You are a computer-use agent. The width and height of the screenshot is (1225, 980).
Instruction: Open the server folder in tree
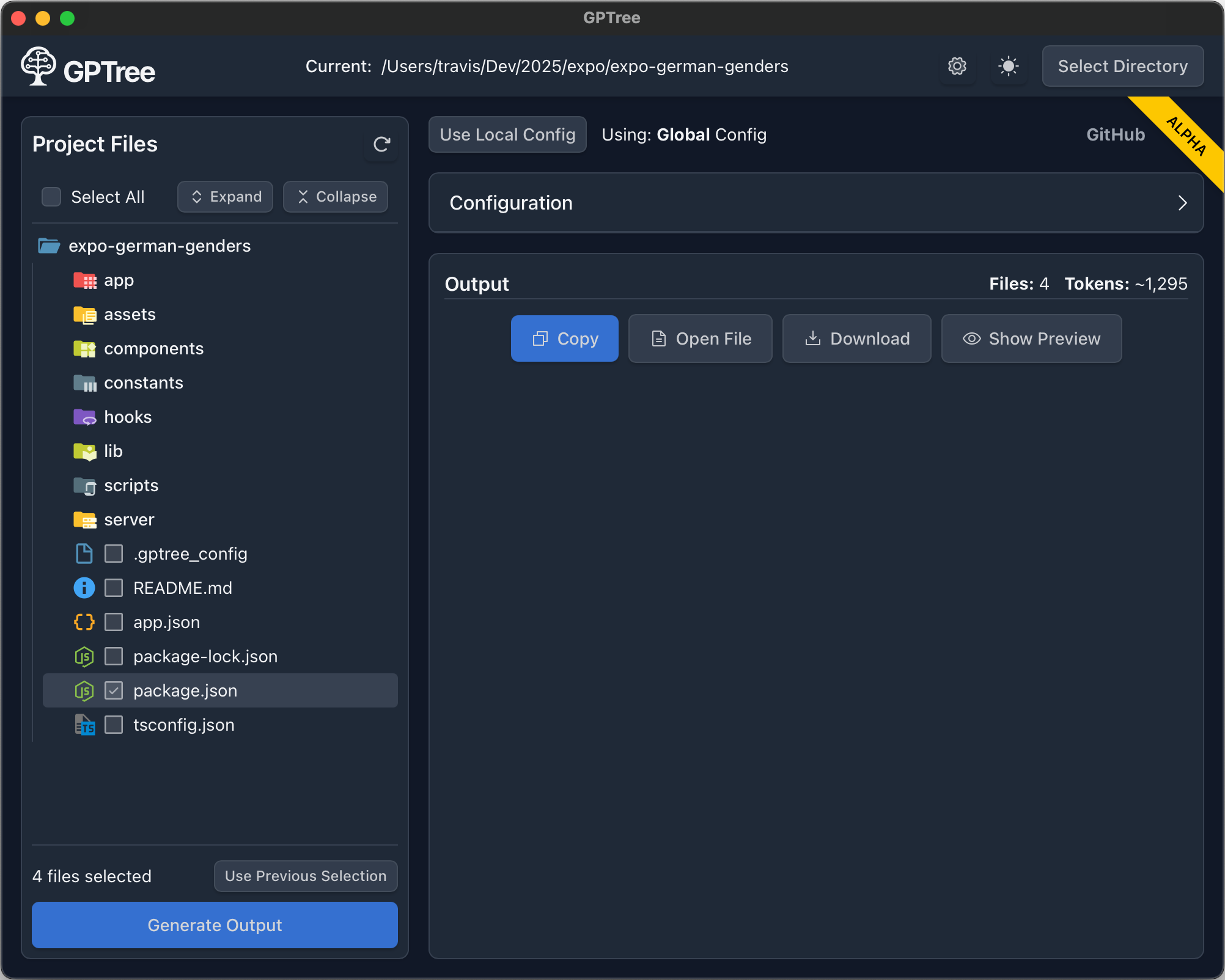[129, 520]
